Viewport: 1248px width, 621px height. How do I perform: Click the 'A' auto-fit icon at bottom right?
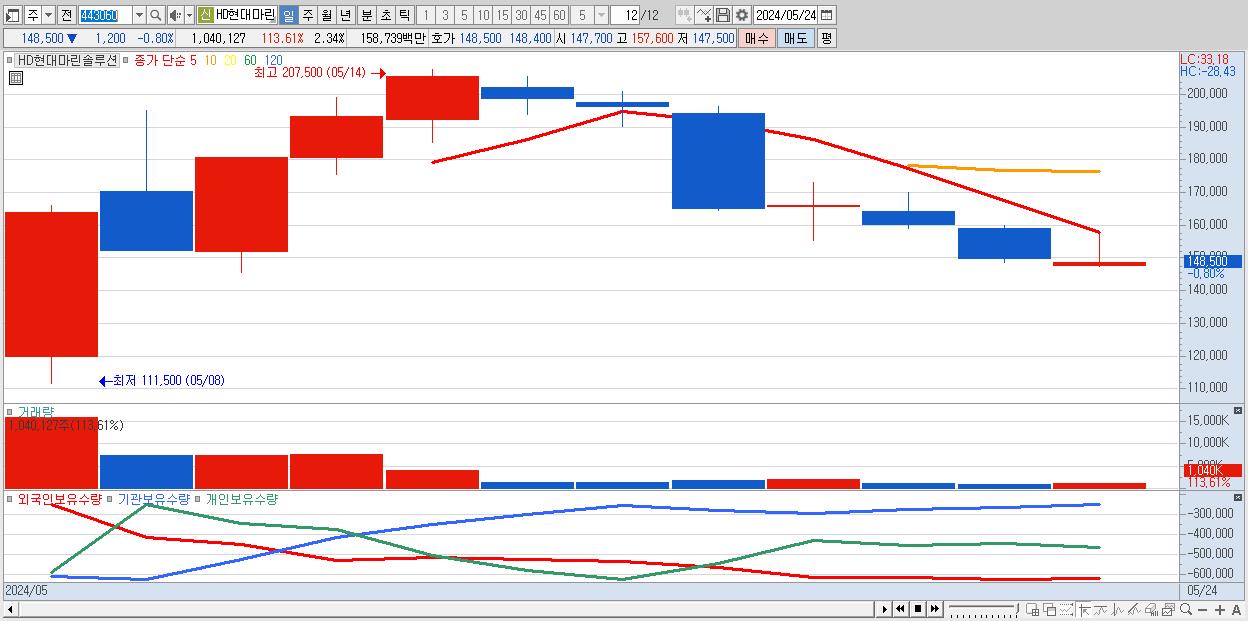point(1236,609)
